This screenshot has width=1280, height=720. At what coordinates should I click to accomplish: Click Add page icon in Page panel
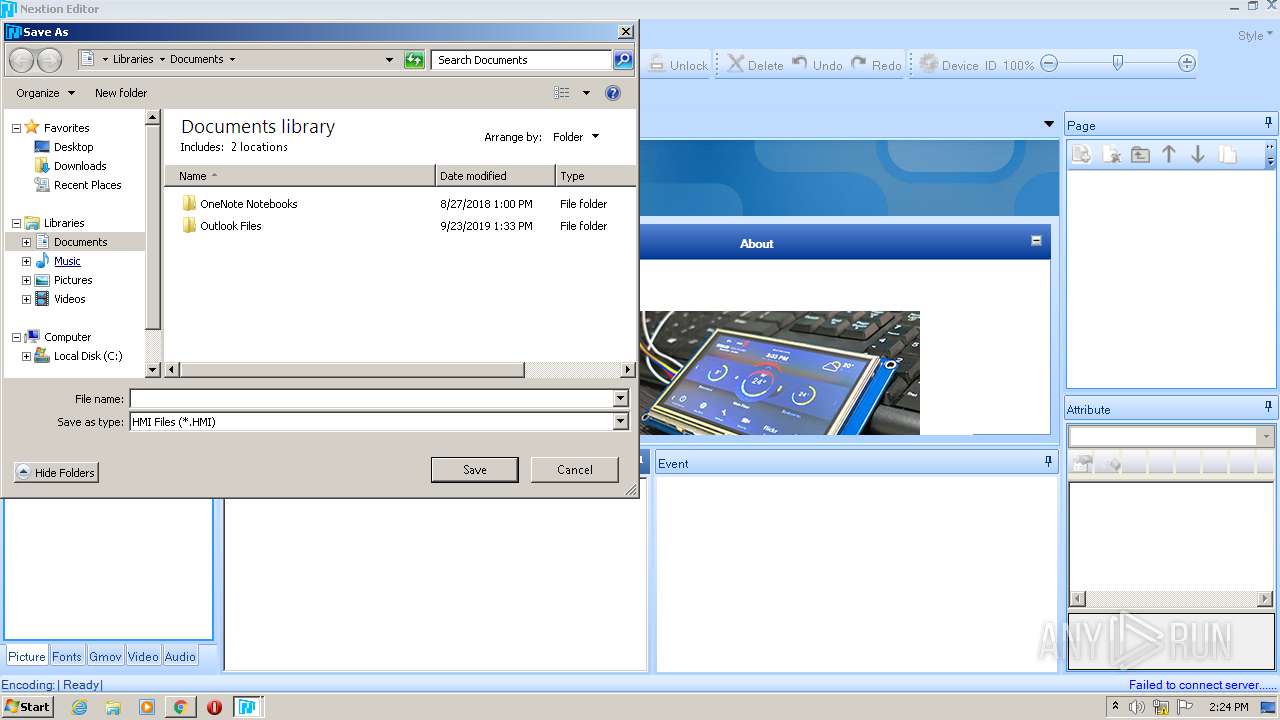1081,154
